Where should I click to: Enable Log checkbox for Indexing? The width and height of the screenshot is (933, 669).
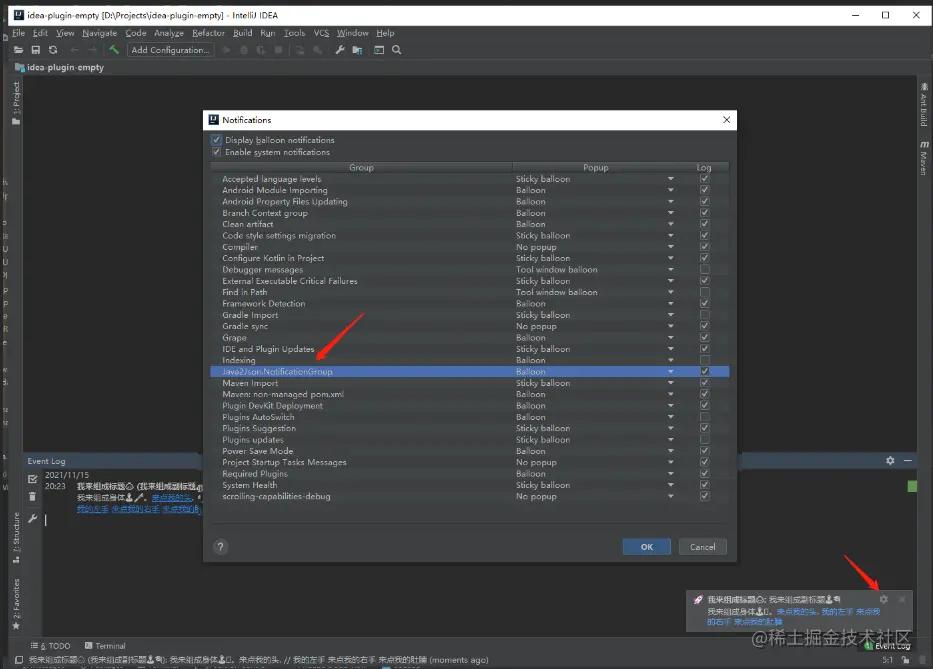pos(705,360)
